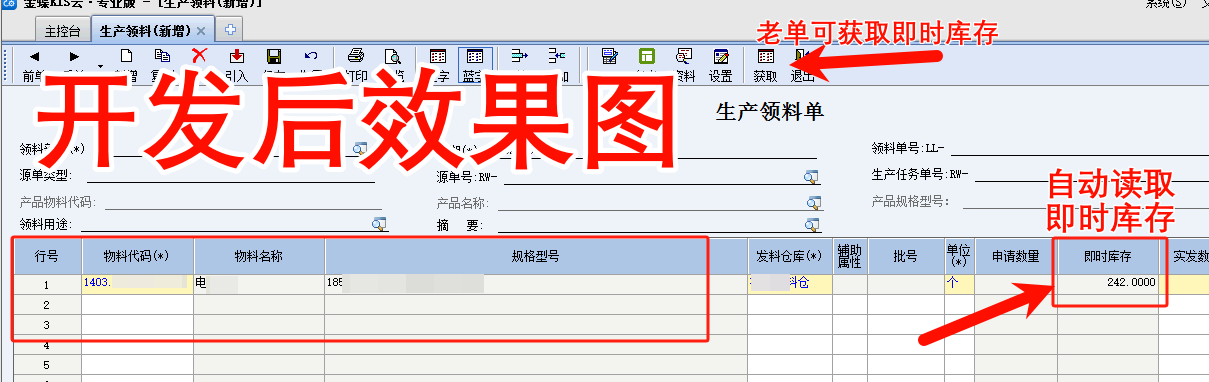The image size is (1209, 382).
Task: Click the form-with-pen toolbar icon
Action: click(x=609, y=57)
